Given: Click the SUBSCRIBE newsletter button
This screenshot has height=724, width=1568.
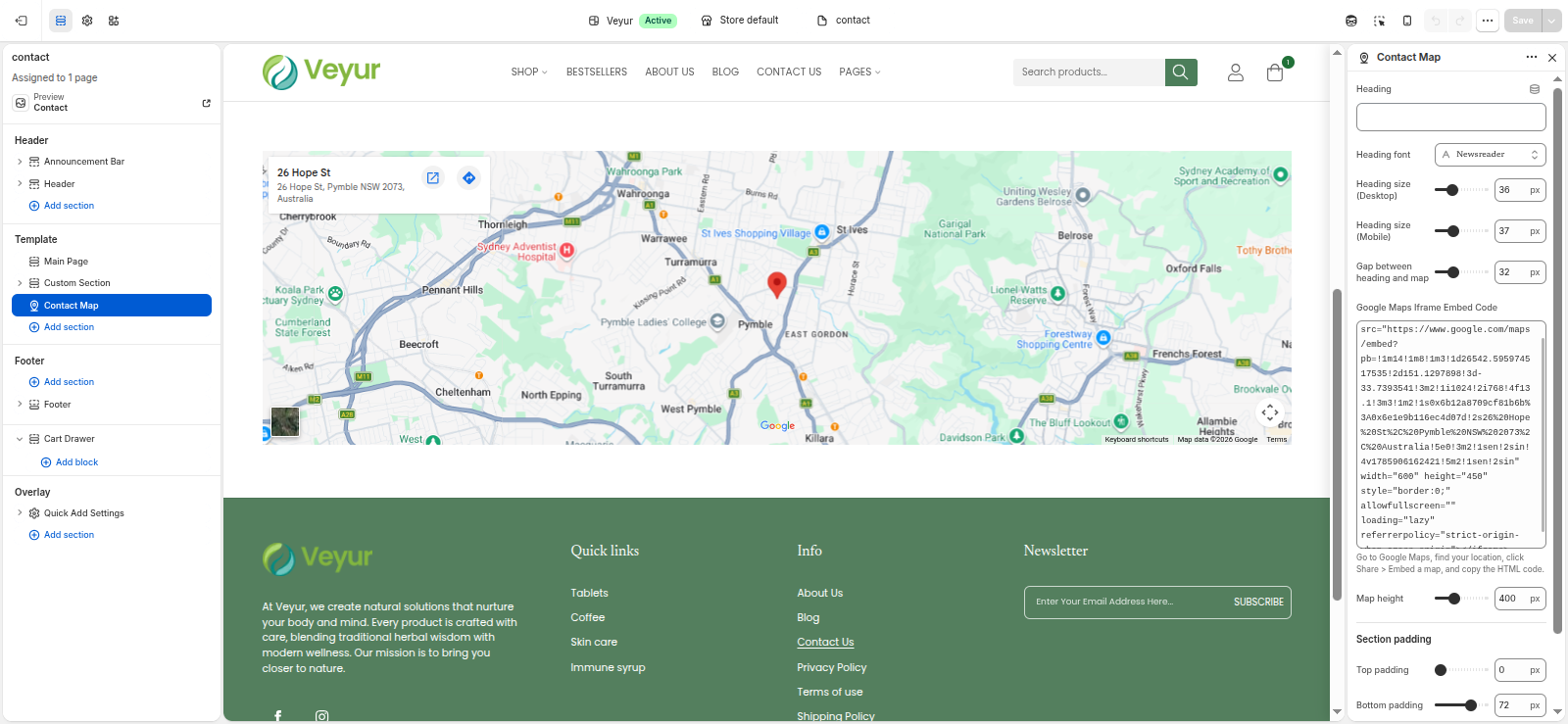Looking at the screenshot, I should pos(1258,603).
